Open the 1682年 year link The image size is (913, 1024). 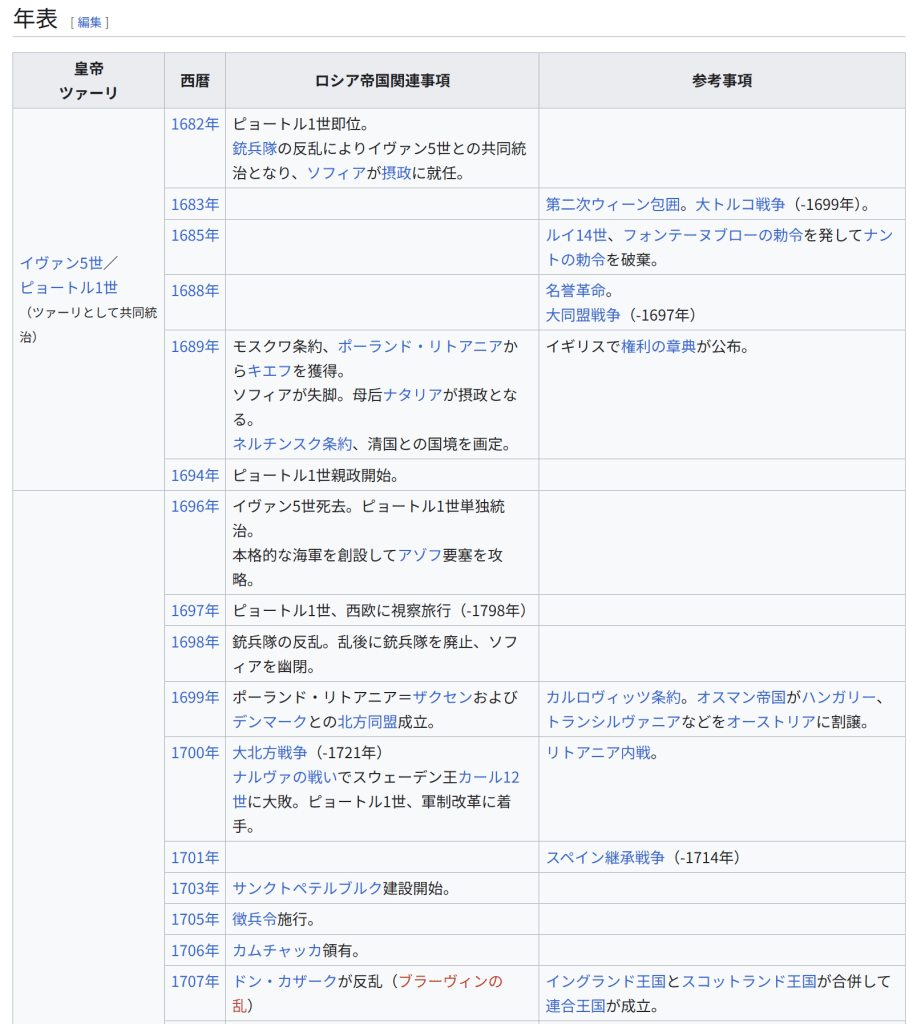(x=195, y=124)
